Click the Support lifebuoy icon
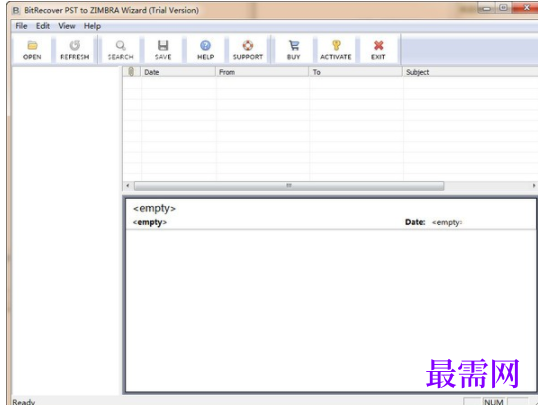Image resolution: width=538 pixels, height=405 pixels. 248,50
